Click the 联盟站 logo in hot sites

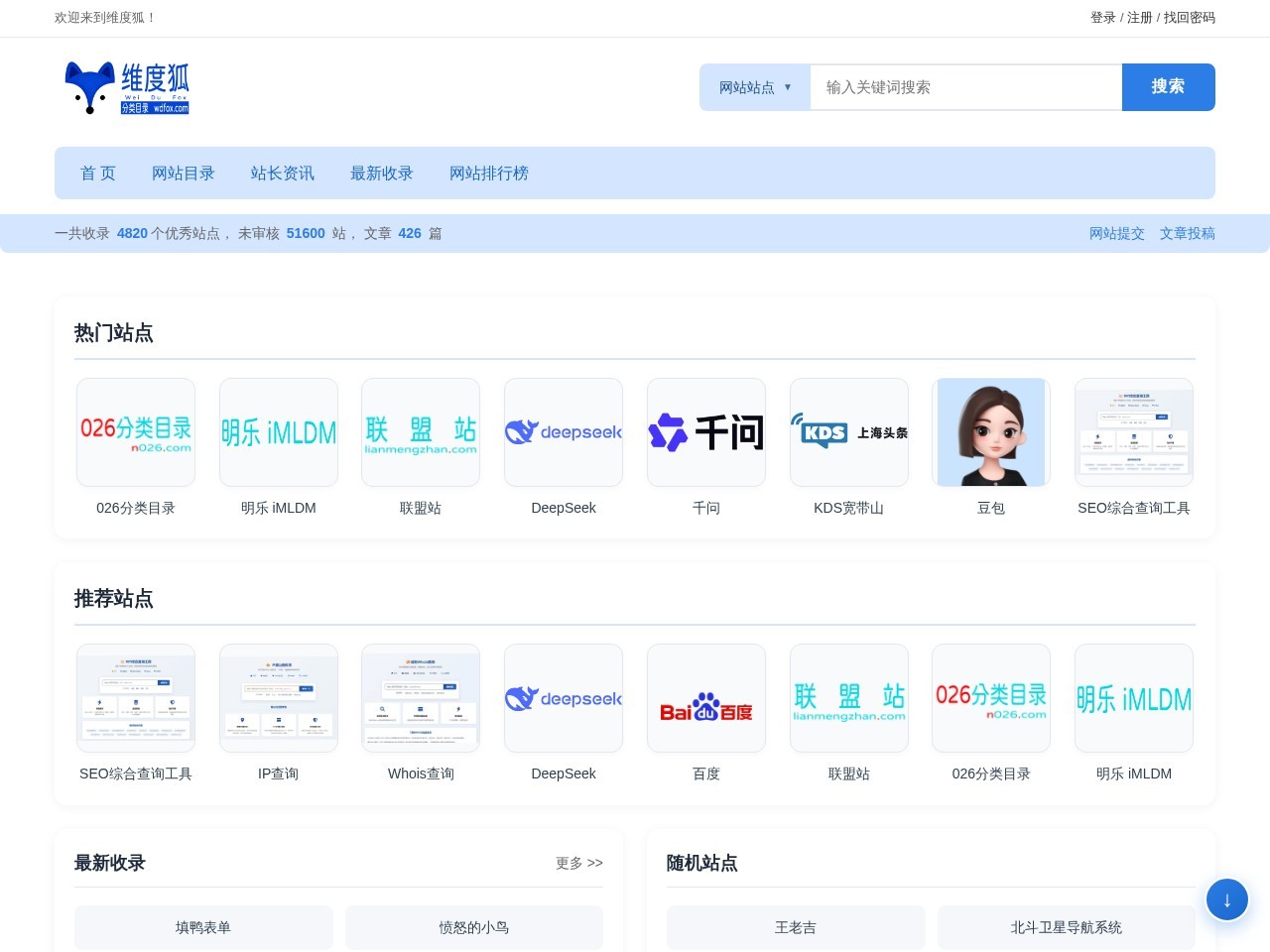coord(421,431)
